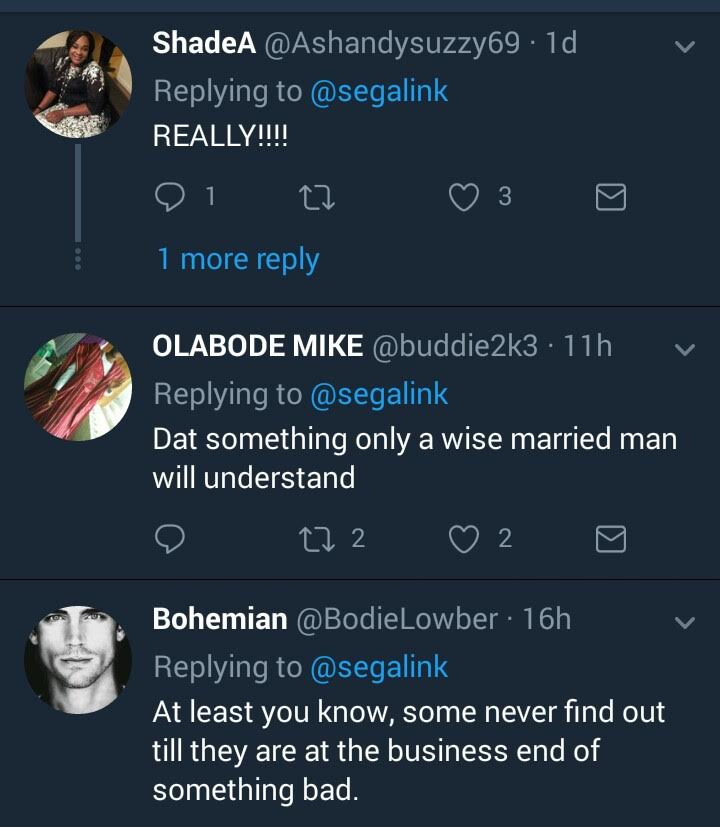Open @segalink mention in Bohemian's reply

pos(379,667)
